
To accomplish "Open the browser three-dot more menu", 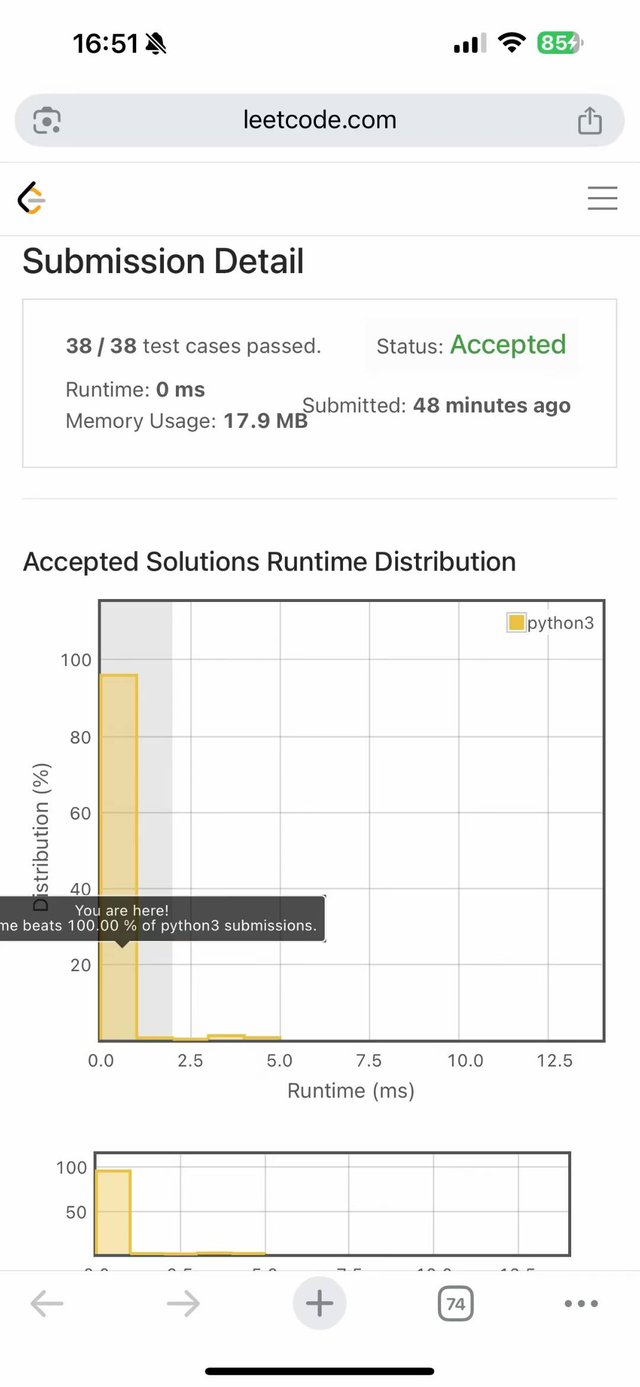I will point(581,1303).
